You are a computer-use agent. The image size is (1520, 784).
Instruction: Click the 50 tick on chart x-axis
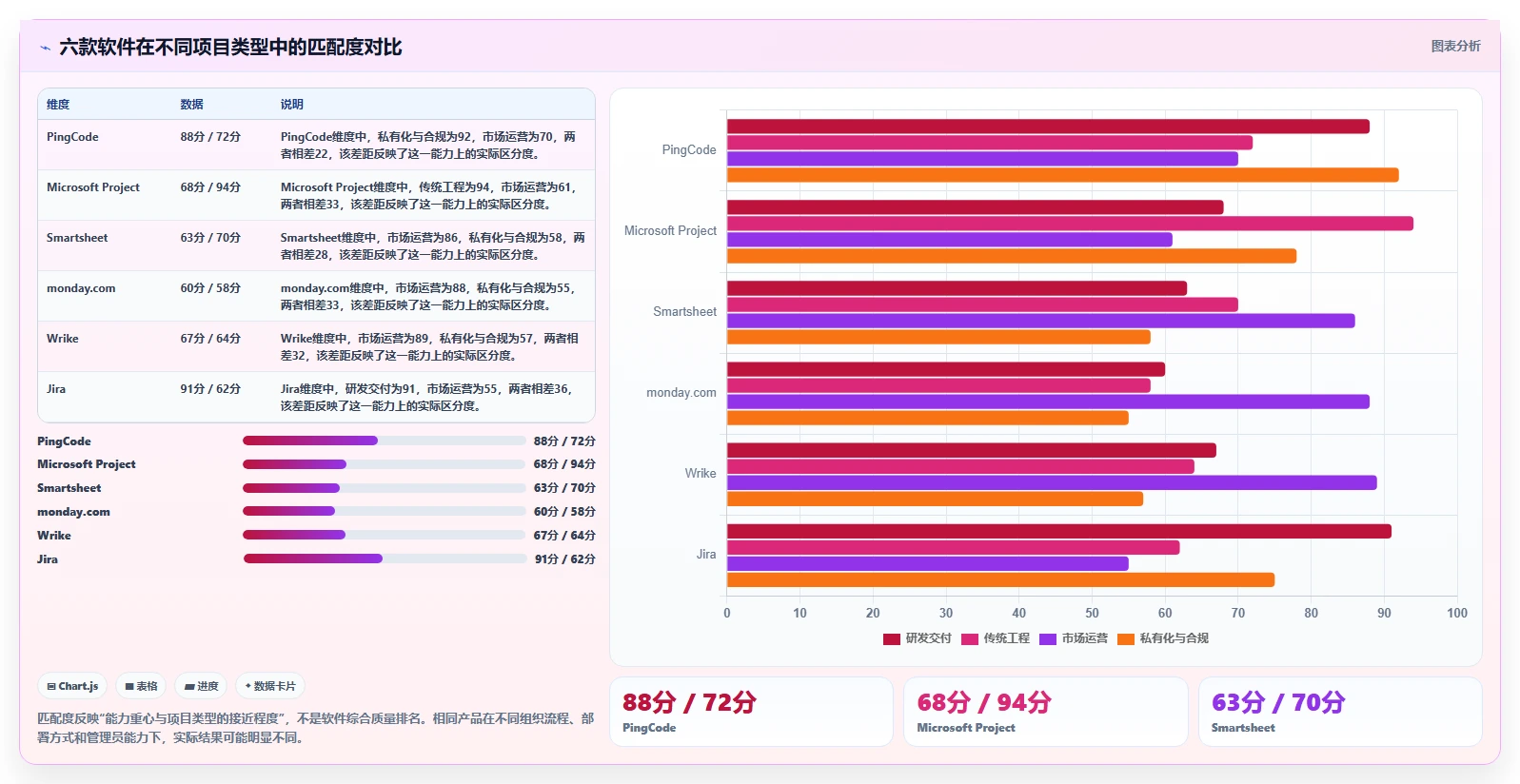[x=1092, y=613]
